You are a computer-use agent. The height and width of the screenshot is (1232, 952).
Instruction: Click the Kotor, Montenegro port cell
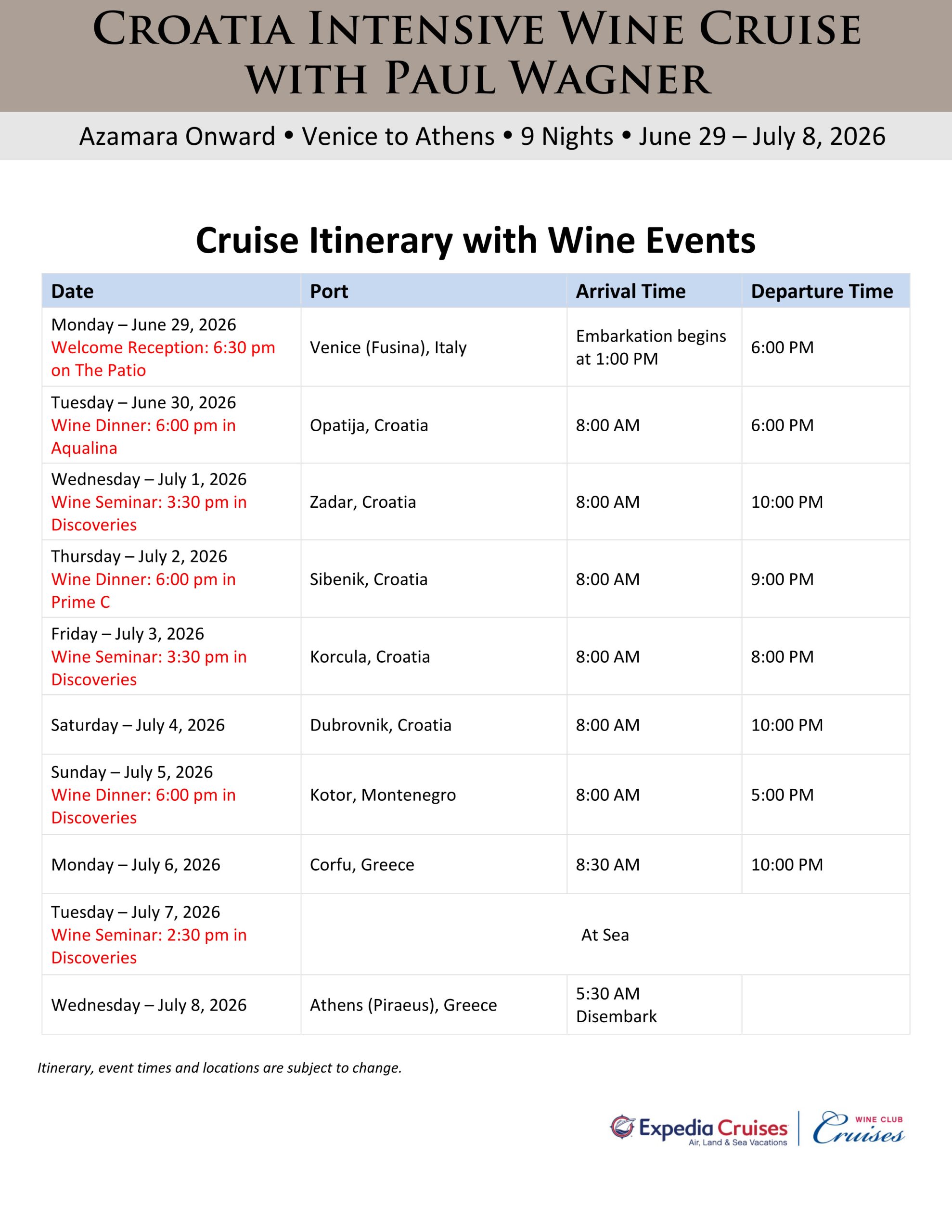(x=383, y=795)
